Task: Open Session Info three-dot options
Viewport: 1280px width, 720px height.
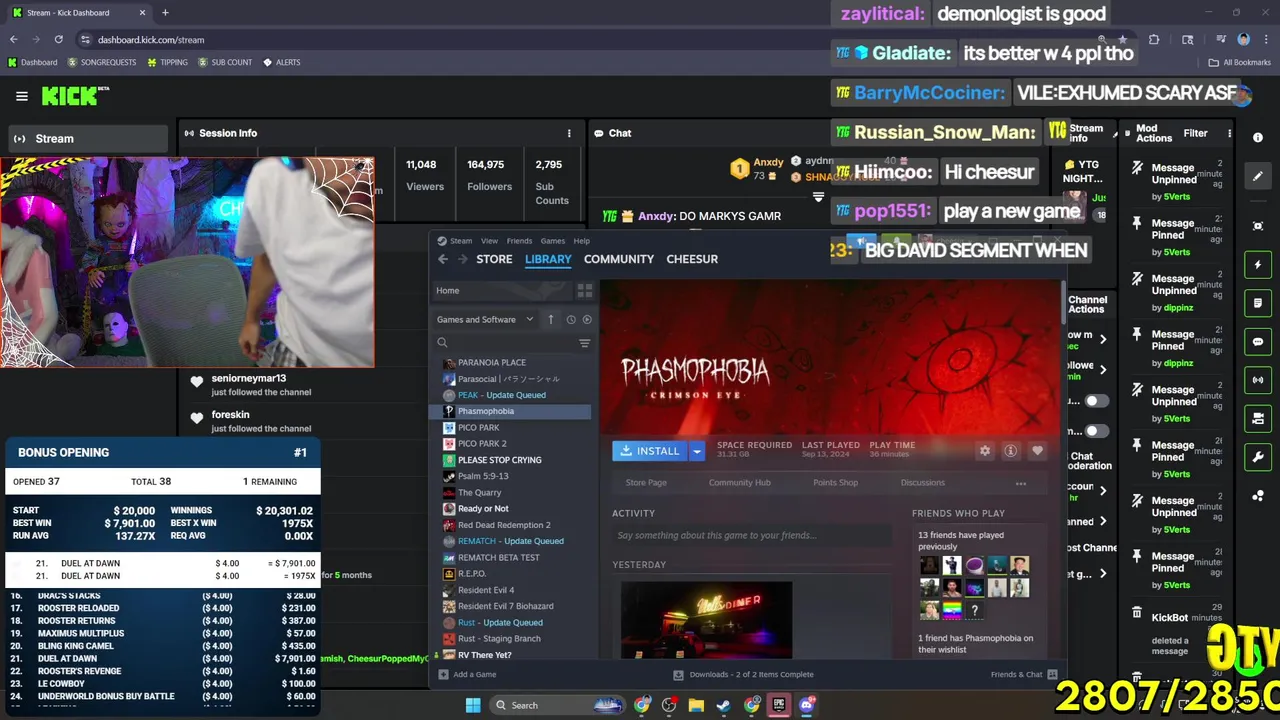Action: (x=569, y=133)
